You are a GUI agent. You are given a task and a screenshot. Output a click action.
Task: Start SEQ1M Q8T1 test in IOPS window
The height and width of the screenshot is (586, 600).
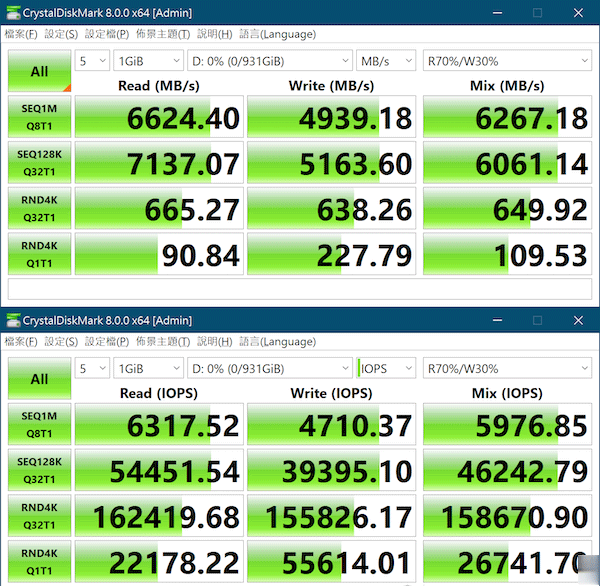(x=39, y=424)
